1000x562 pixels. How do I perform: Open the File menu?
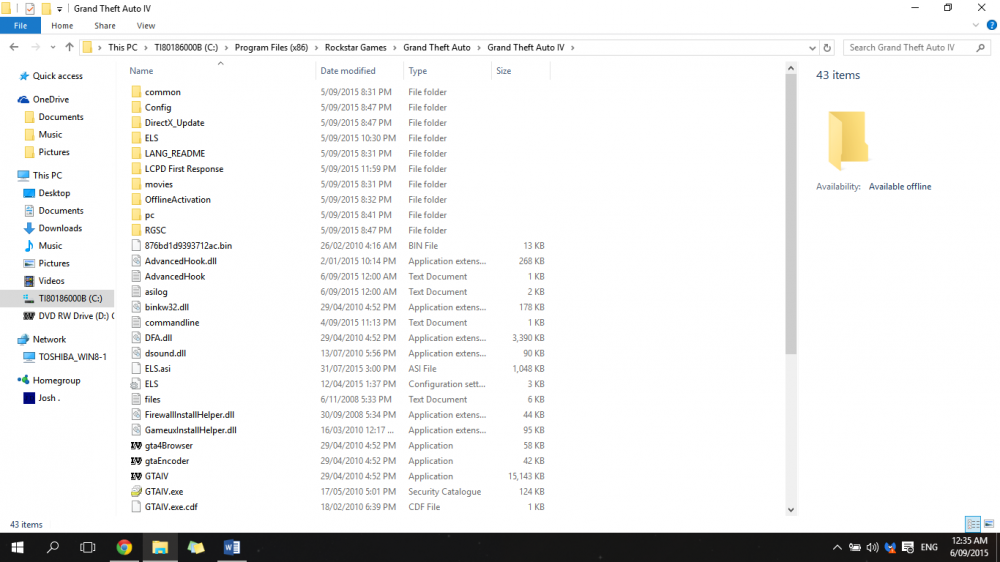point(20,26)
